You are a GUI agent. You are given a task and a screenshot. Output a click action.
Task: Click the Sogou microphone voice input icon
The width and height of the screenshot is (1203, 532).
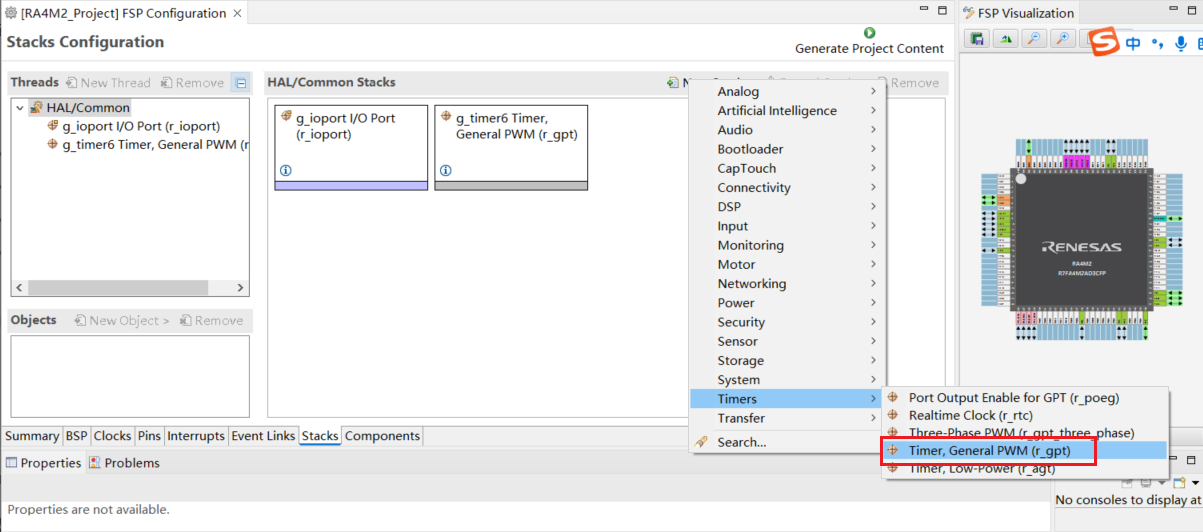coord(1181,44)
